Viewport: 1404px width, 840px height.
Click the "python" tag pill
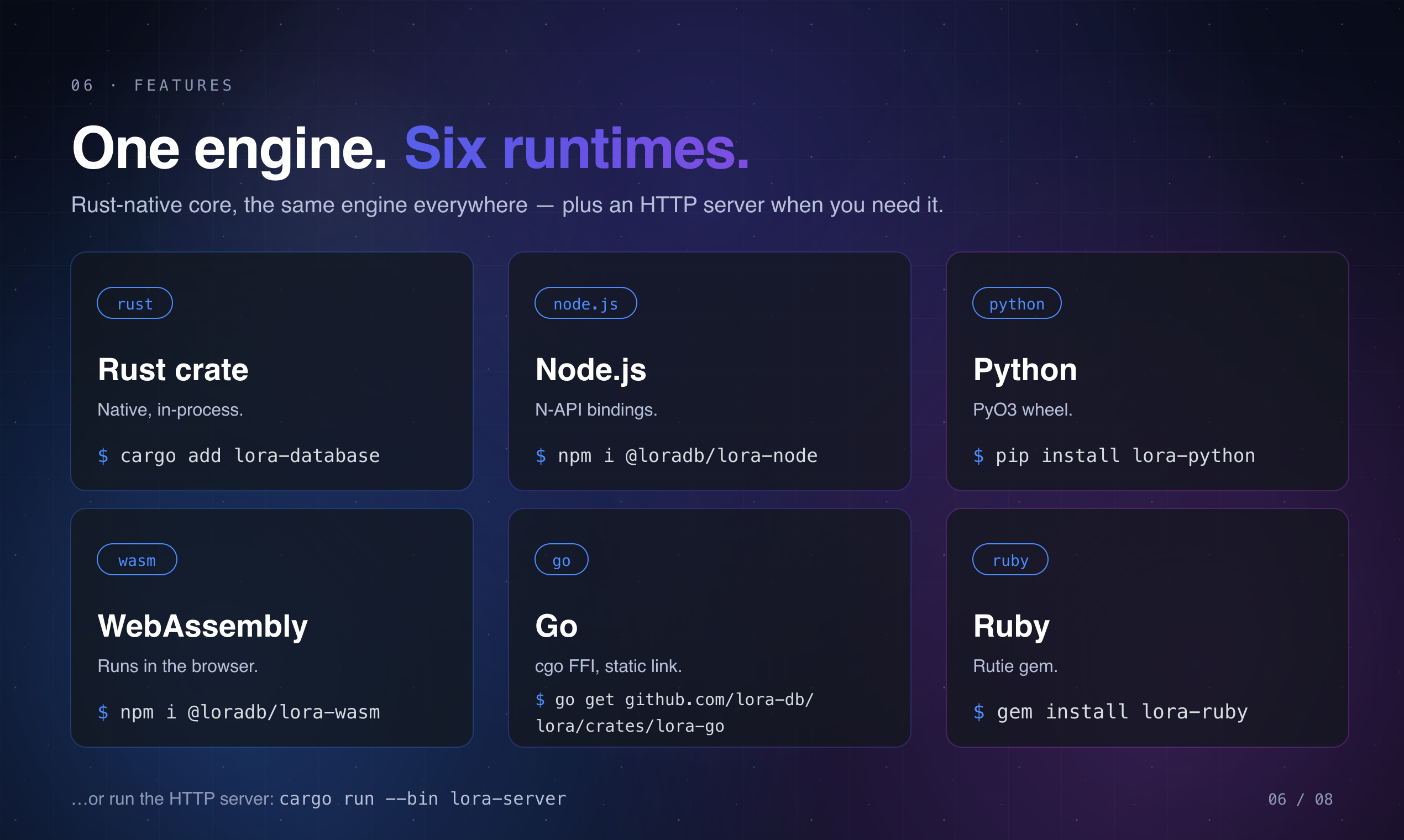coord(1016,303)
